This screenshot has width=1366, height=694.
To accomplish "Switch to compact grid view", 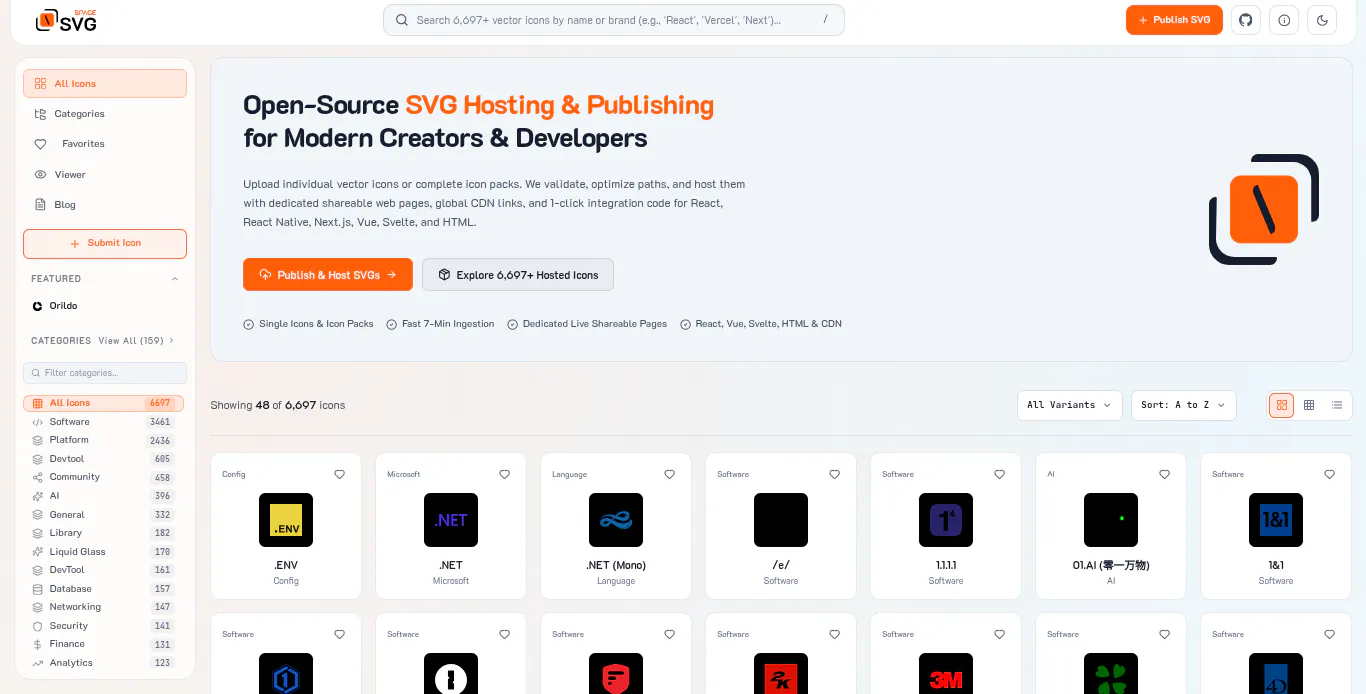I will 1309,405.
